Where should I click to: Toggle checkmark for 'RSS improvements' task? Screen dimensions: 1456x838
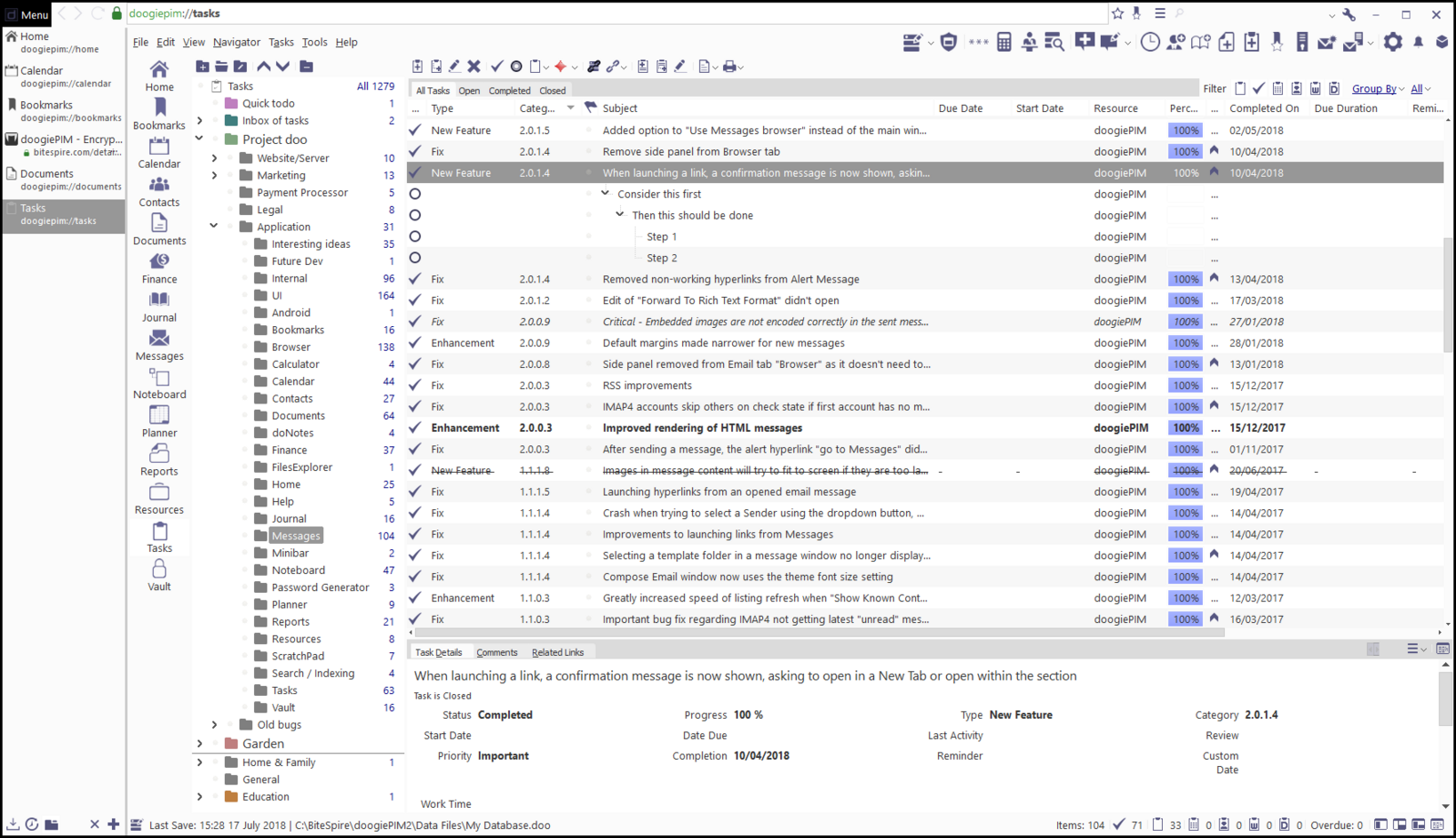click(415, 385)
